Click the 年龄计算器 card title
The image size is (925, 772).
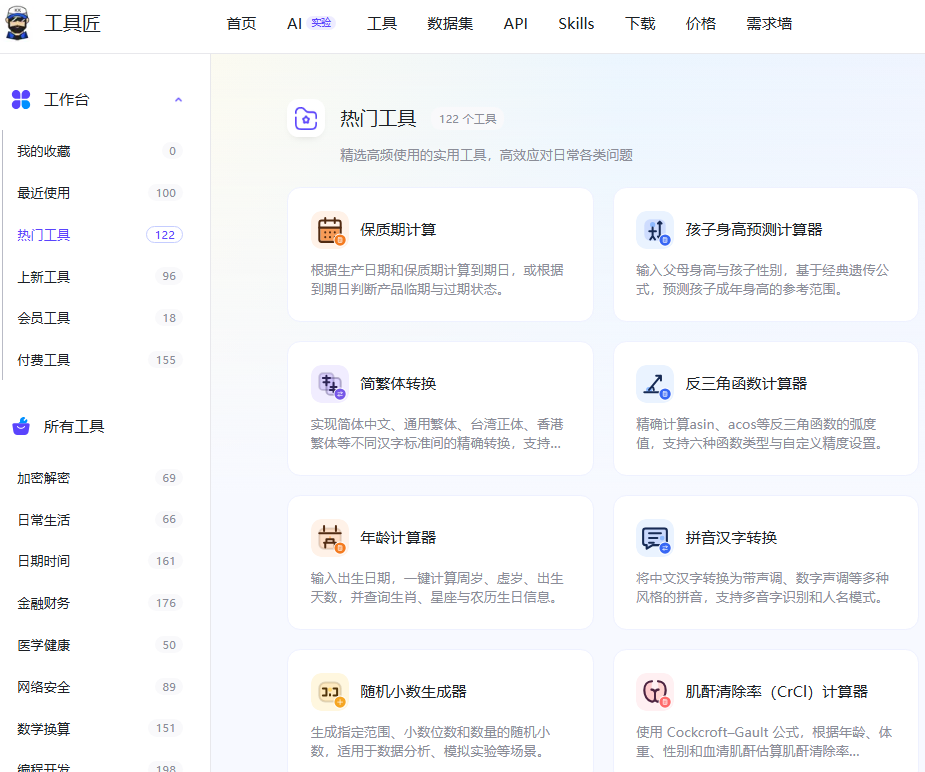tap(398, 537)
